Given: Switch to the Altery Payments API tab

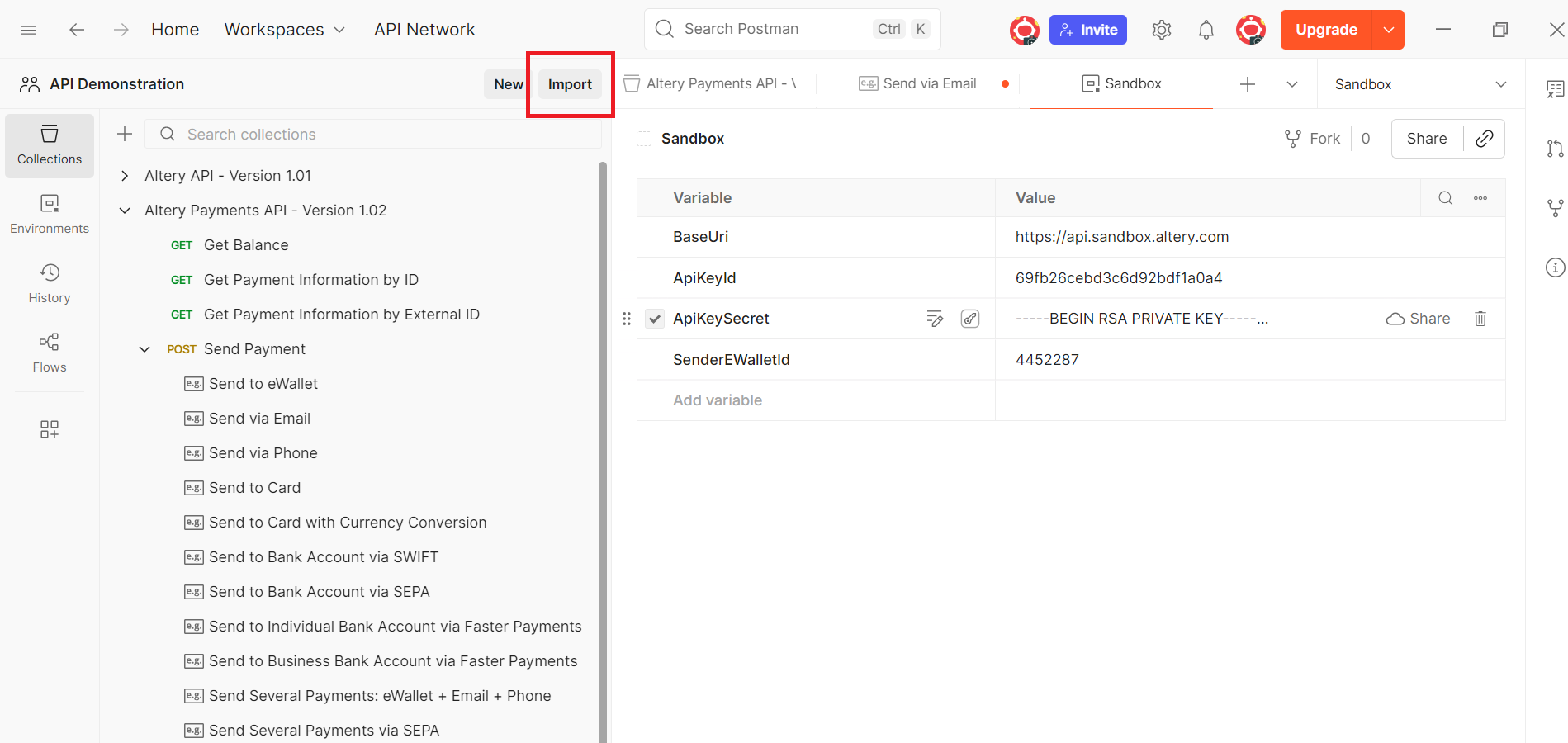Looking at the screenshot, I should click(x=712, y=84).
